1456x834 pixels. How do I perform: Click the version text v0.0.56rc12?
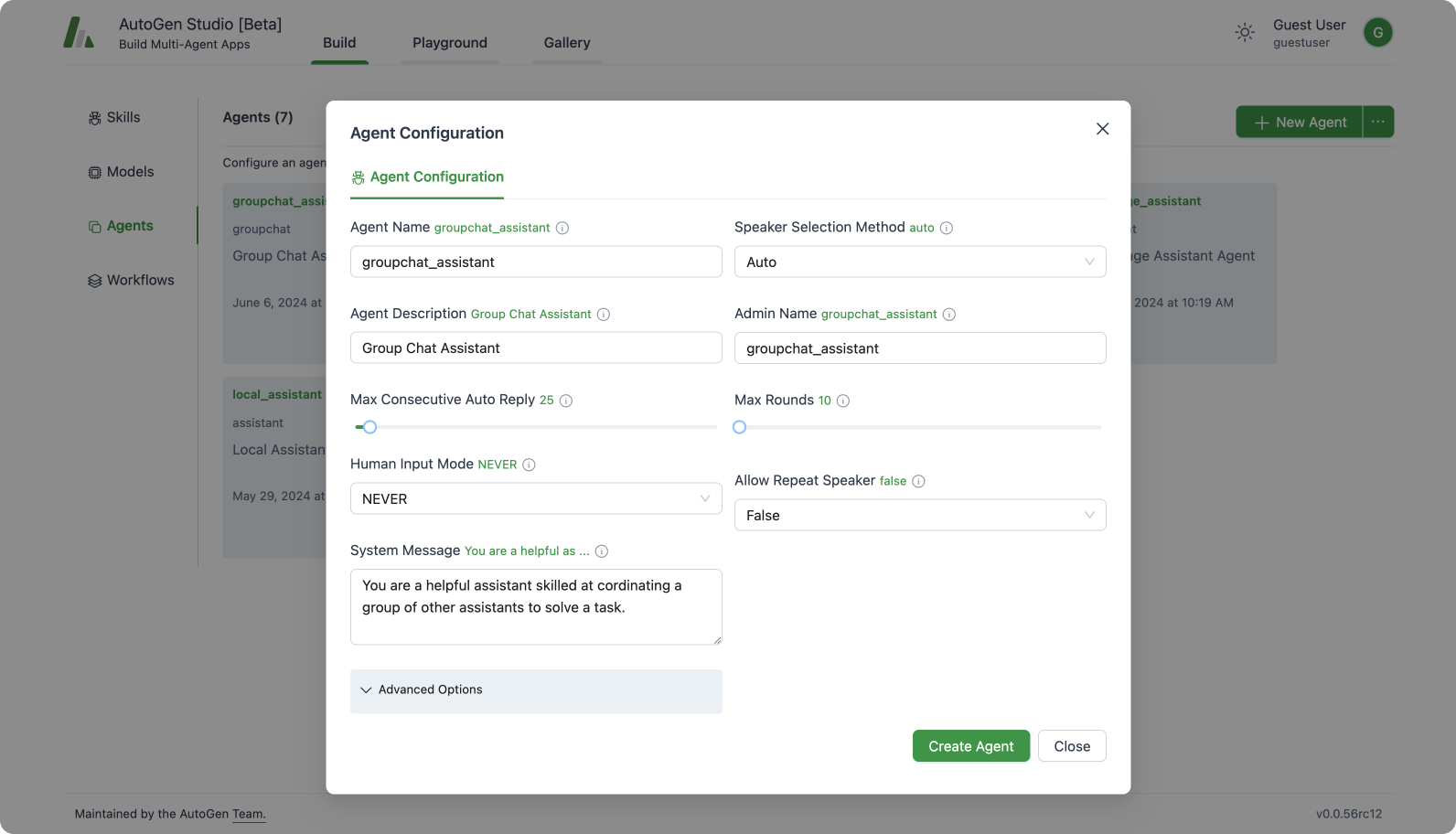coord(1349,814)
